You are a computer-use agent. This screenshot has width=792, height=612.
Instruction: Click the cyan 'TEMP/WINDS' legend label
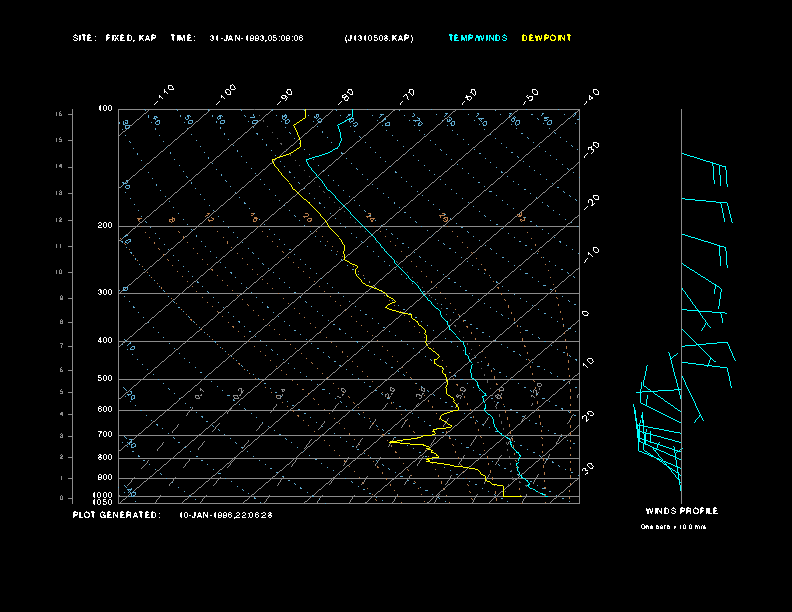click(478, 38)
